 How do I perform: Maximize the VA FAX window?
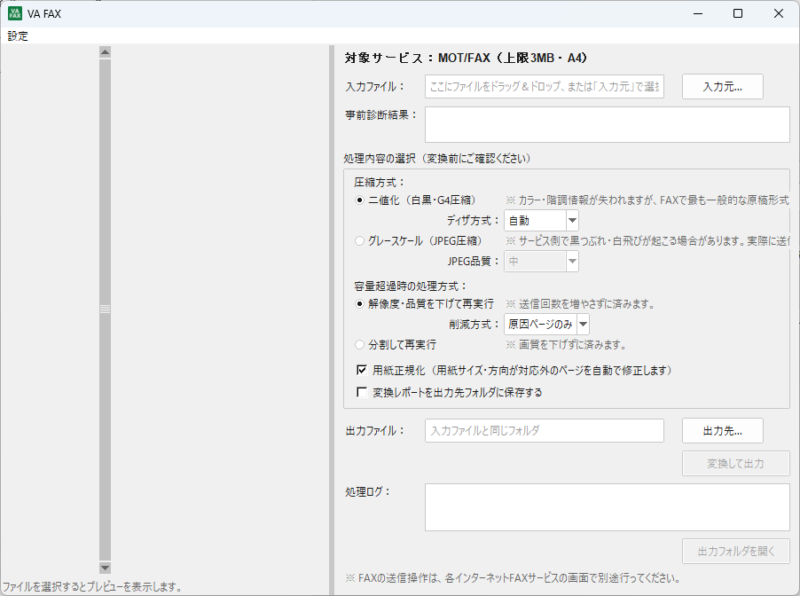[x=738, y=14]
